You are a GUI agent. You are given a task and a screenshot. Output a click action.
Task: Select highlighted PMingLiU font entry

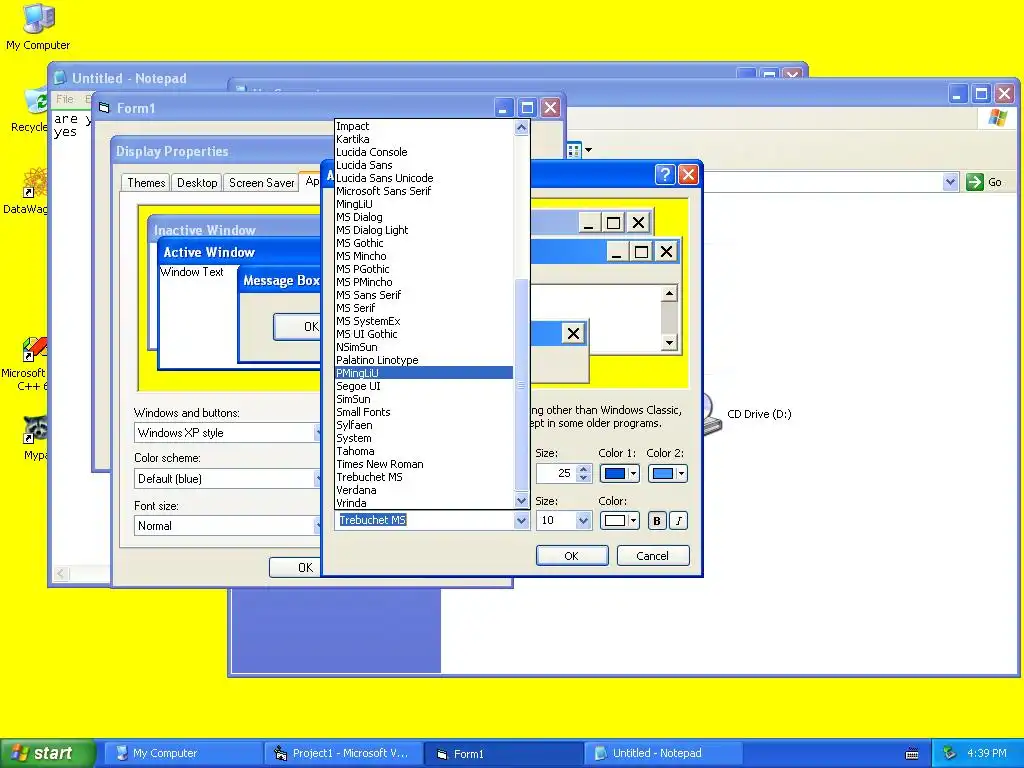pos(424,373)
